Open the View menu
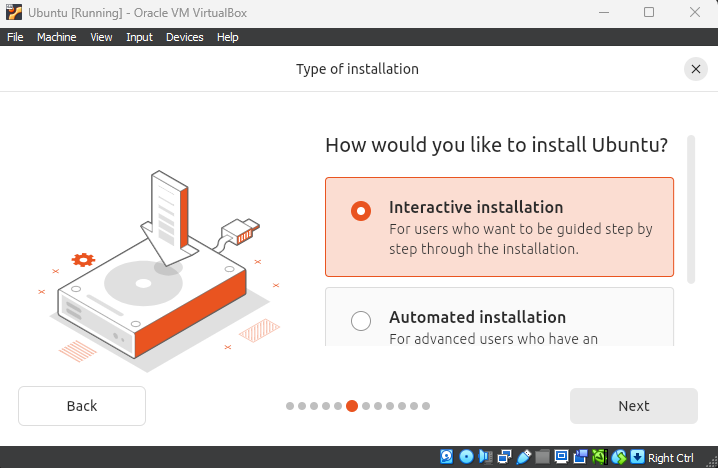 click(x=101, y=37)
